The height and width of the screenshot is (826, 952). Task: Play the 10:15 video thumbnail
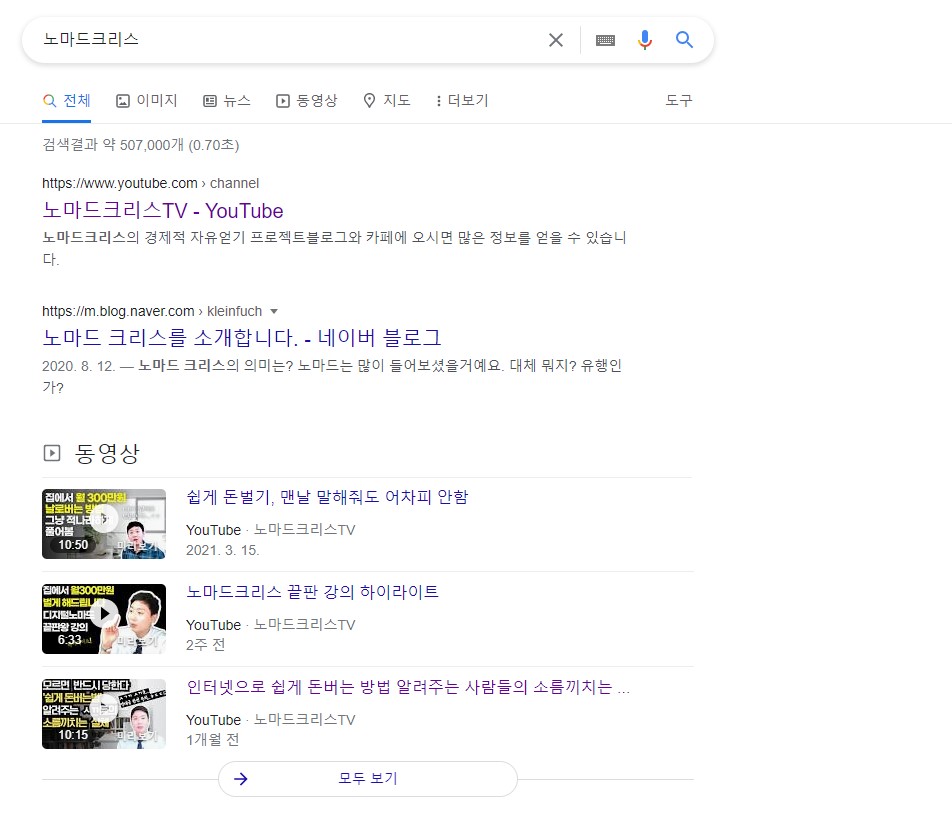tap(104, 714)
